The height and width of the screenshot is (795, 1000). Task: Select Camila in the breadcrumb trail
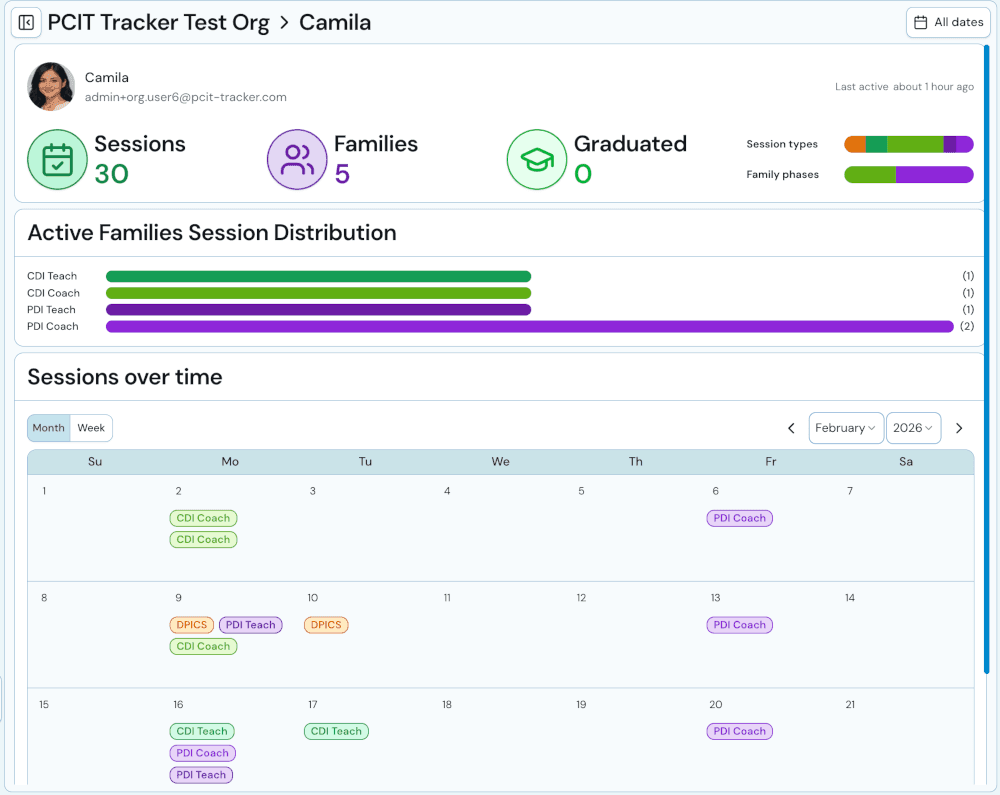click(334, 22)
